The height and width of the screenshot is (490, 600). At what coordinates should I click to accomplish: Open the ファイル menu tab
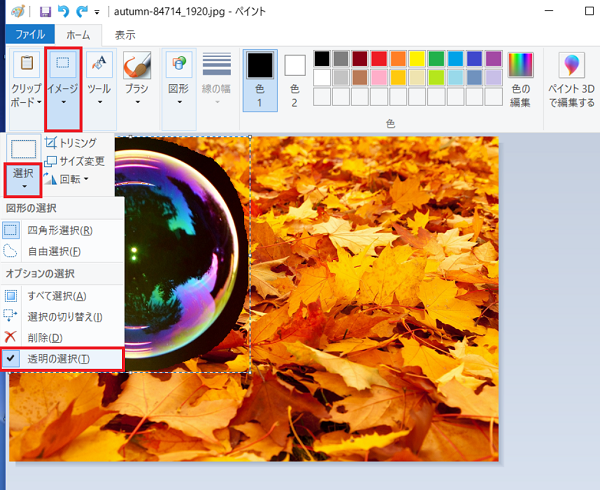click(x=30, y=35)
